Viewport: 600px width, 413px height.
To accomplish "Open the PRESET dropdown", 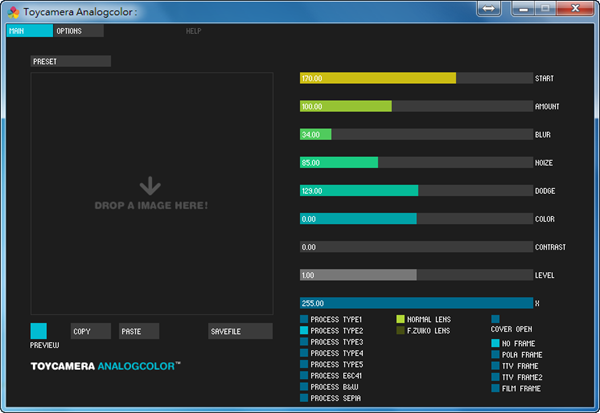I will (71, 61).
